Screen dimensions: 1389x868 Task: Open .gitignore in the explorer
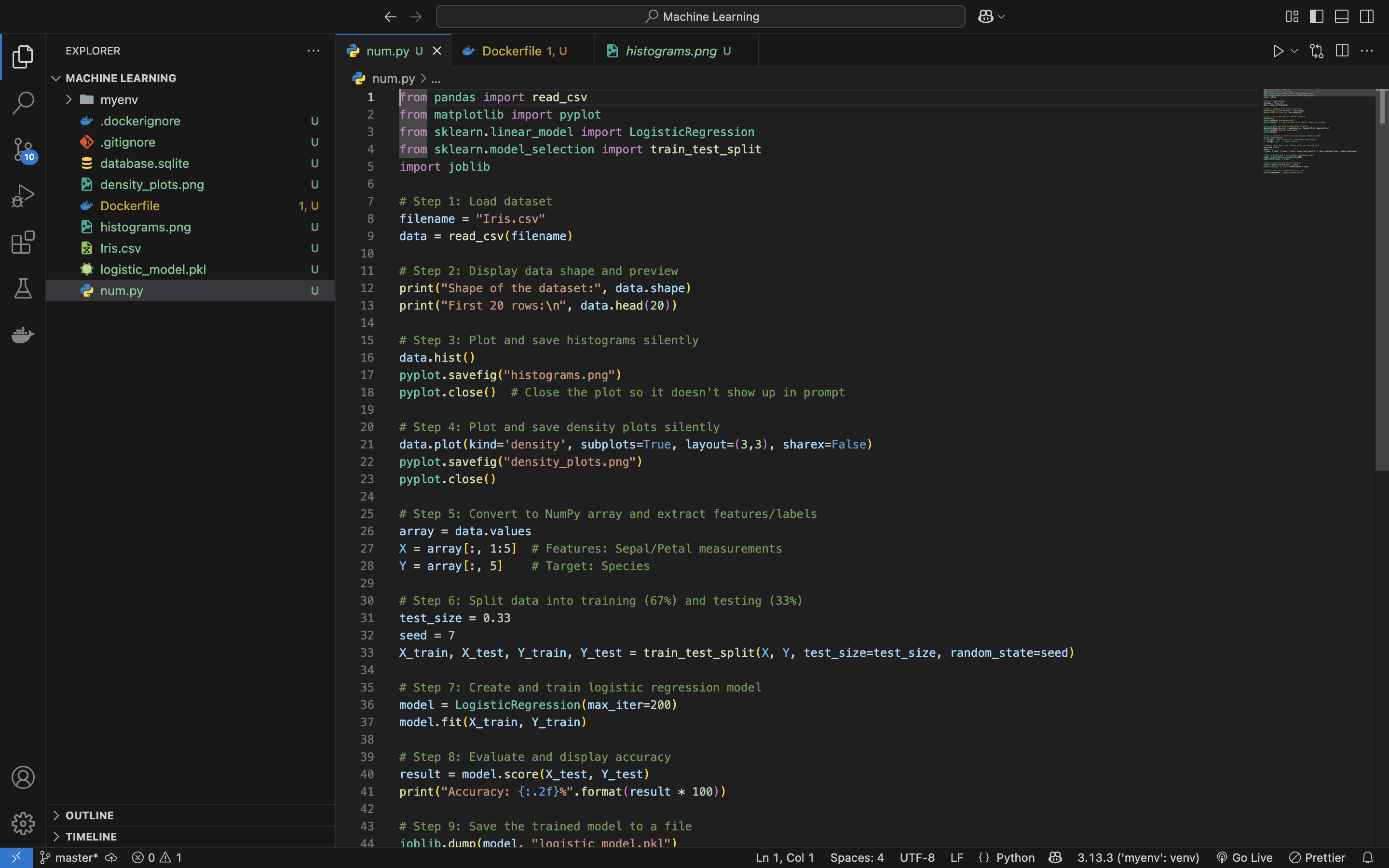click(190, 142)
